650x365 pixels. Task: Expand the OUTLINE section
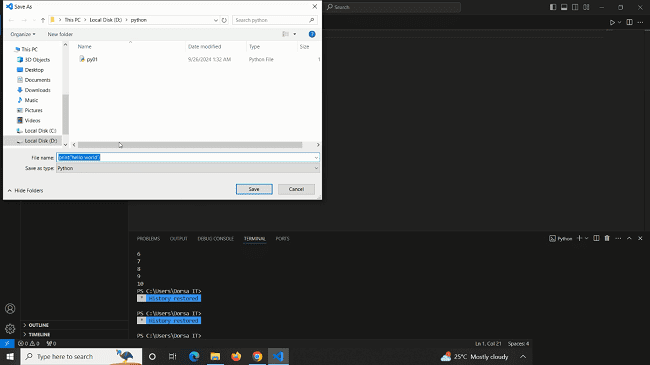coord(38,325)
